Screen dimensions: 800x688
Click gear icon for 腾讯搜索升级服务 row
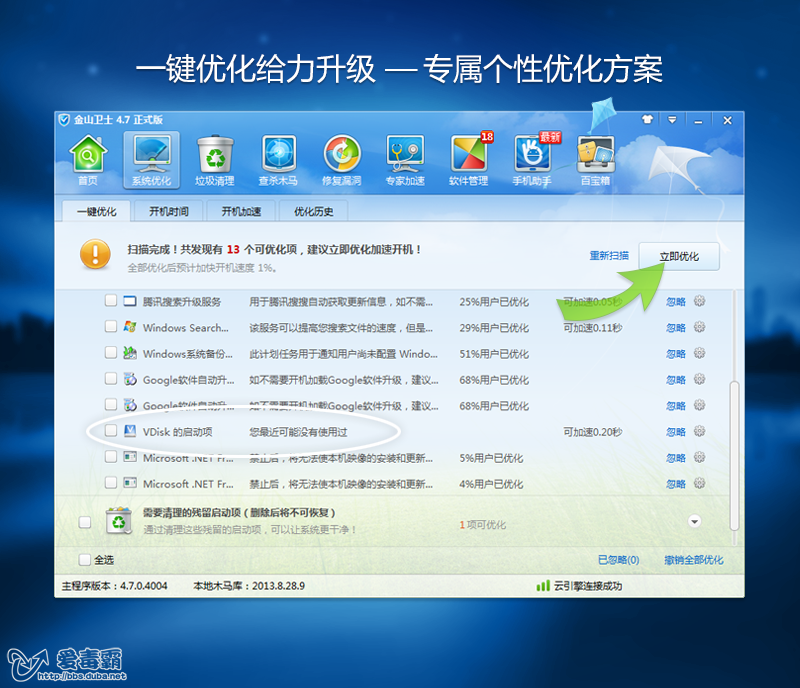tap(700, 301)
